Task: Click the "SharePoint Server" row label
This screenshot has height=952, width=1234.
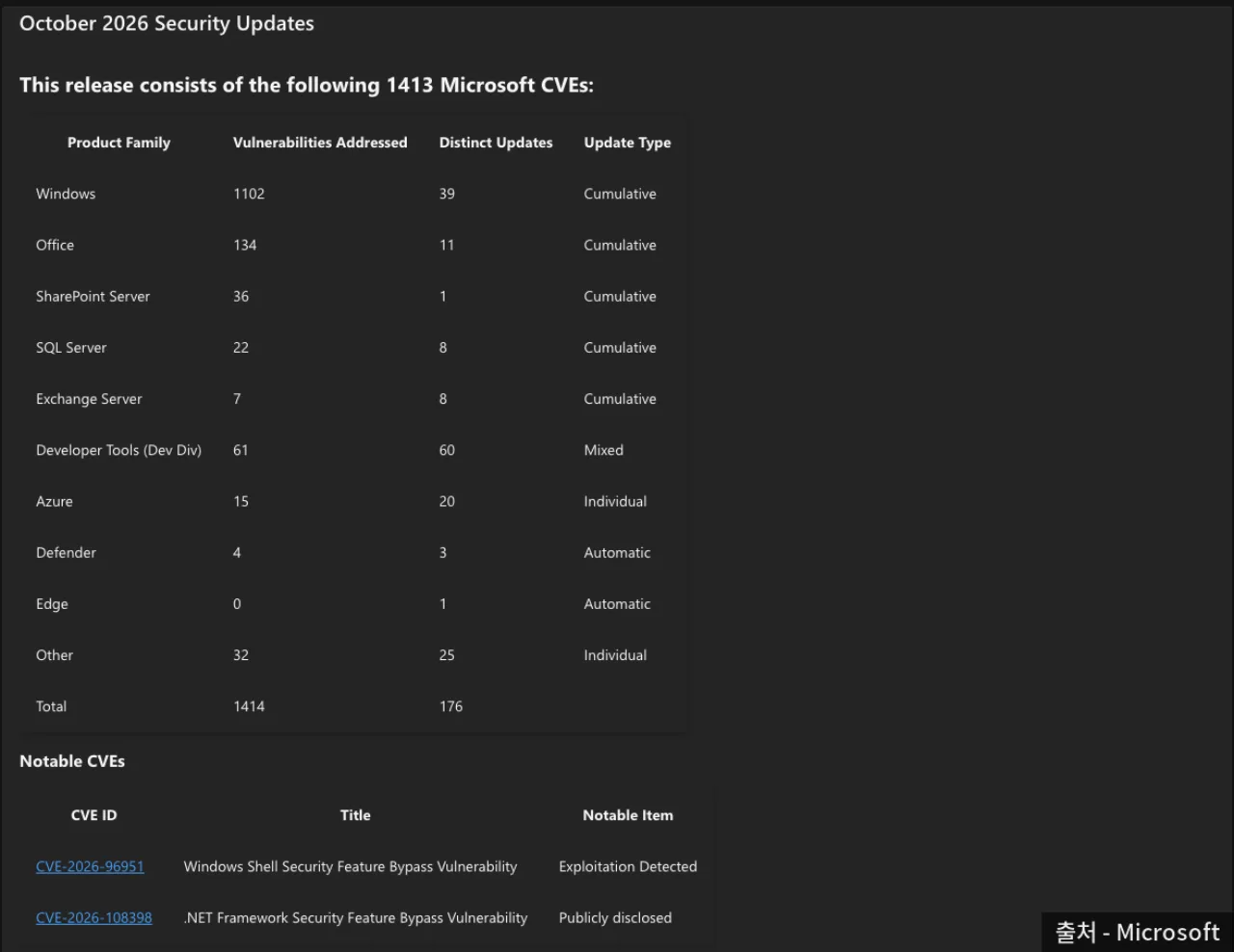Action: (93, 296)
